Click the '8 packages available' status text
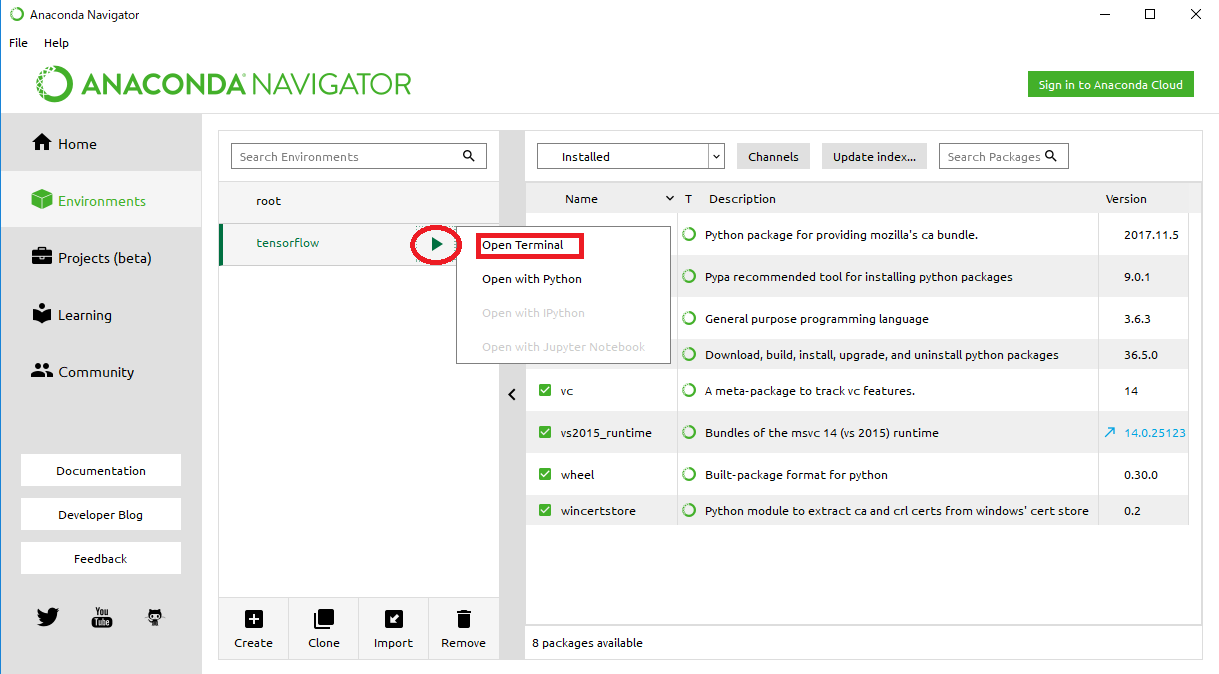1219x674 pixels. pos(587,643)
